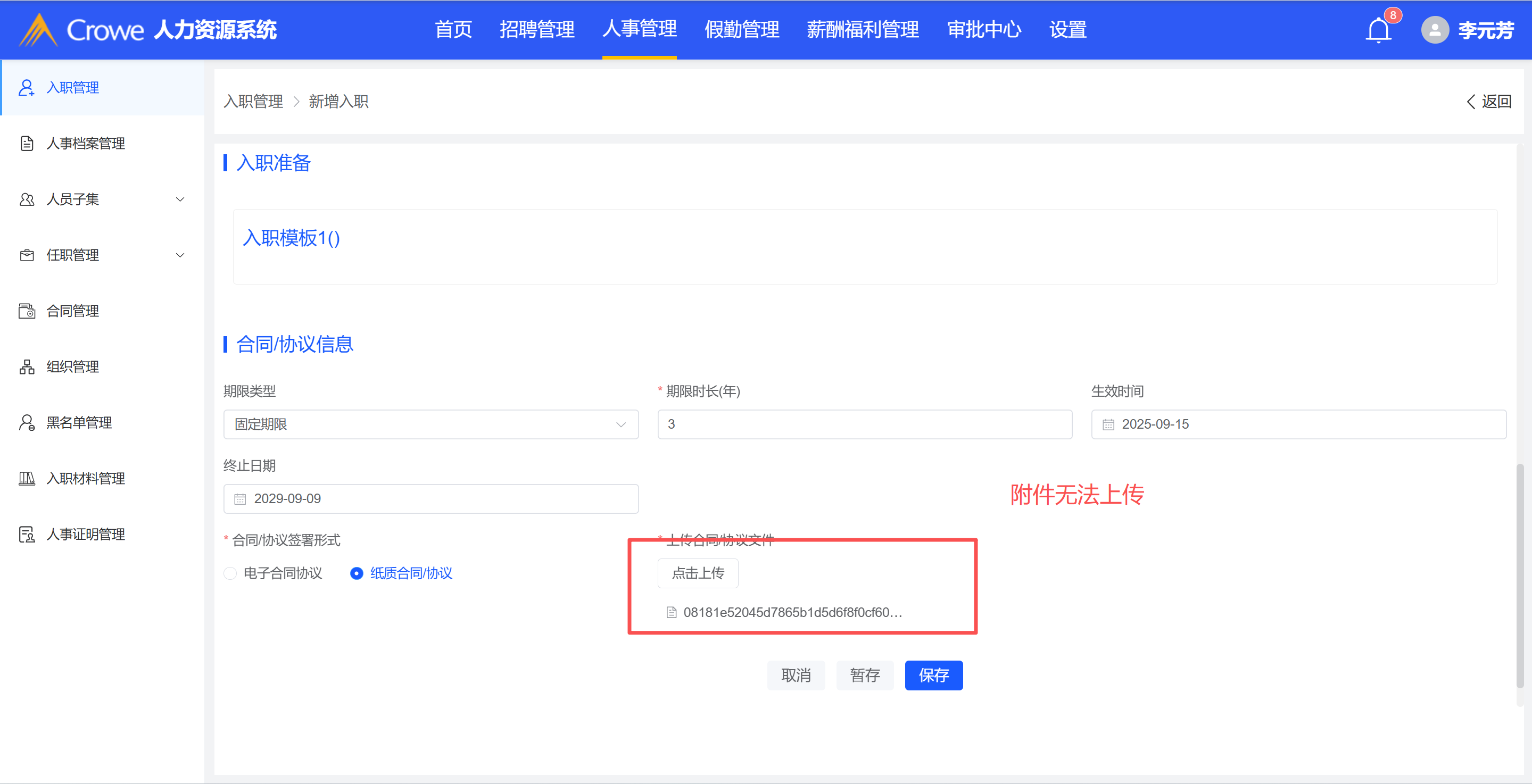This screenshot has width=1532, height=784.
Task: Click the user avatar icon
Action: click(x=1435, y=30)
